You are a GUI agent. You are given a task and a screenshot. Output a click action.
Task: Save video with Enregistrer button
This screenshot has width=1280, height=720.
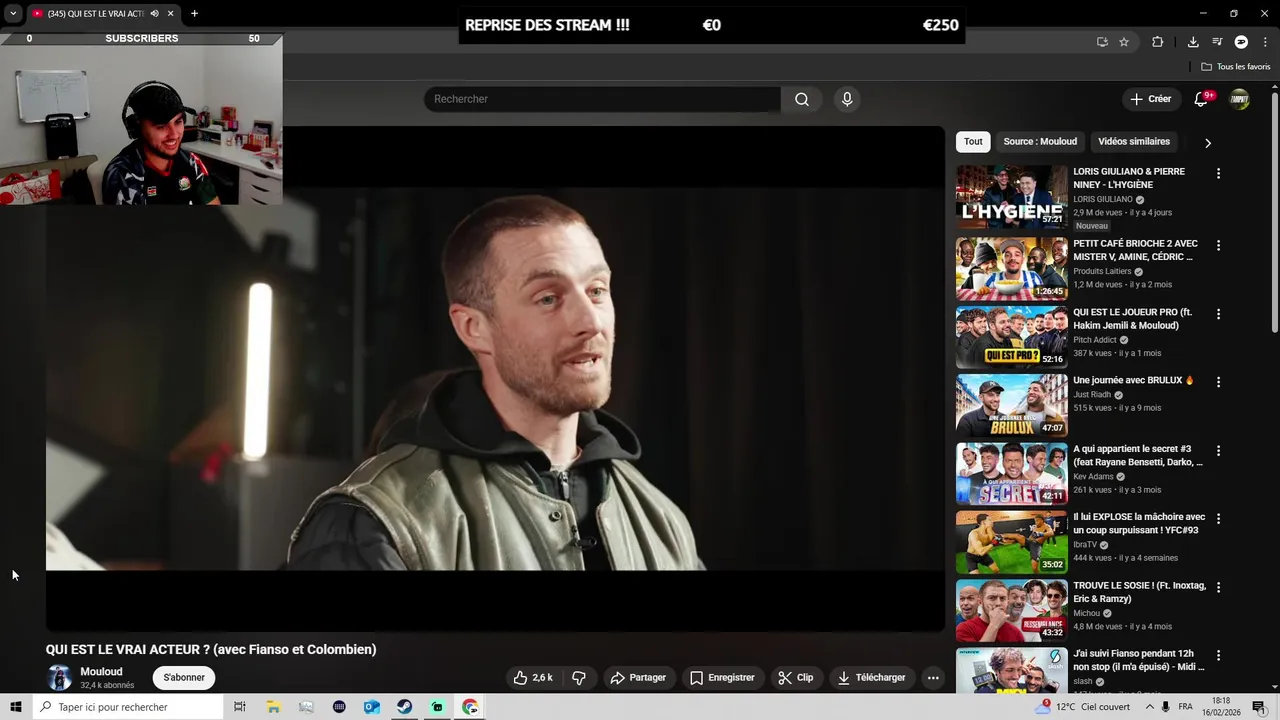point(722,677)
